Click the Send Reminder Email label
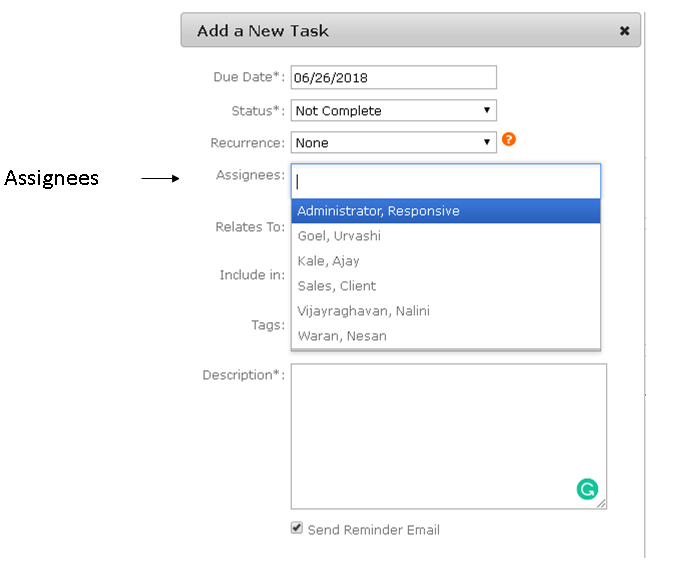Image resolution: width=681 pixels, height=575 pixels. [373, 530]
